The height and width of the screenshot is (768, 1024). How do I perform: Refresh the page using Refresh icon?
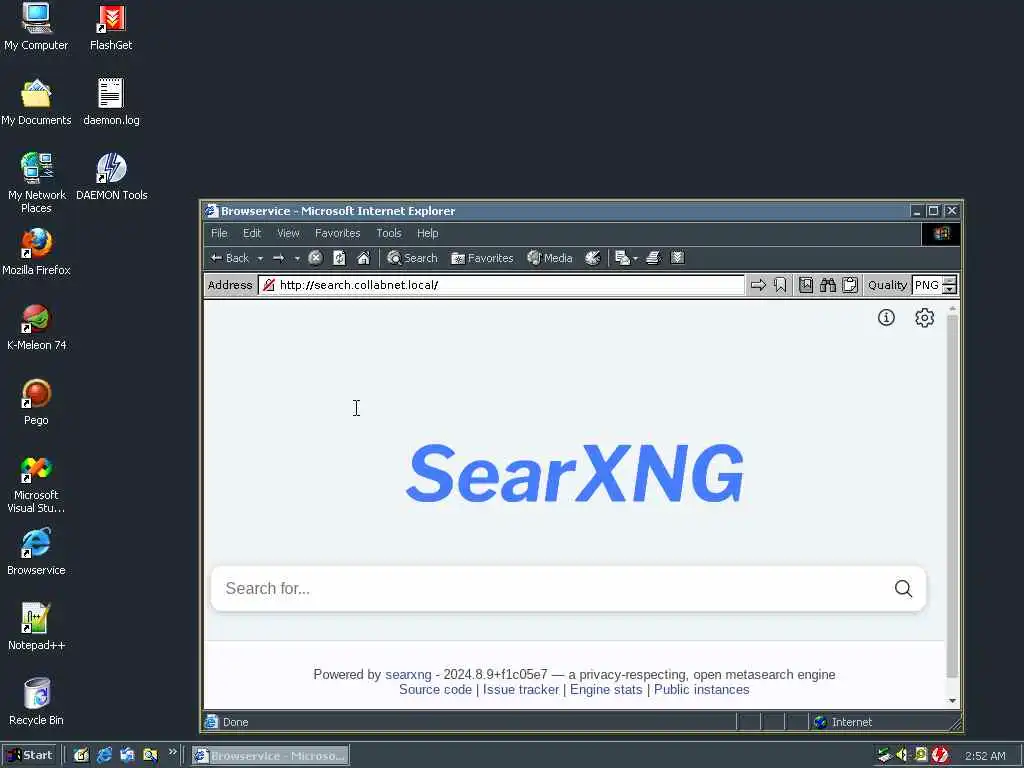coord(339,258)
